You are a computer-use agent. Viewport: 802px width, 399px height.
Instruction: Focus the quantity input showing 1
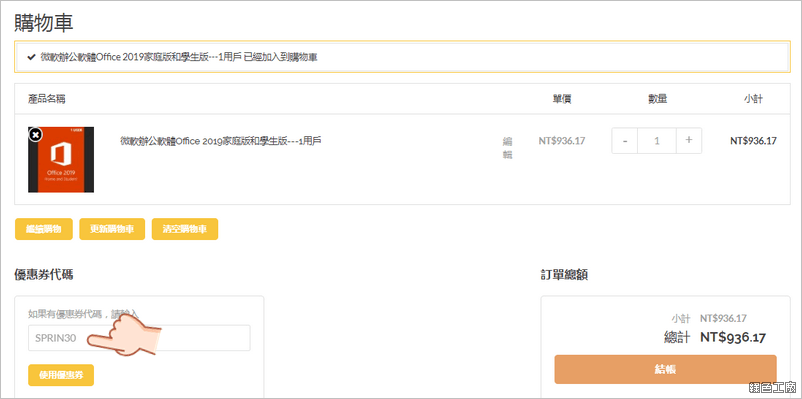[657, 141]
